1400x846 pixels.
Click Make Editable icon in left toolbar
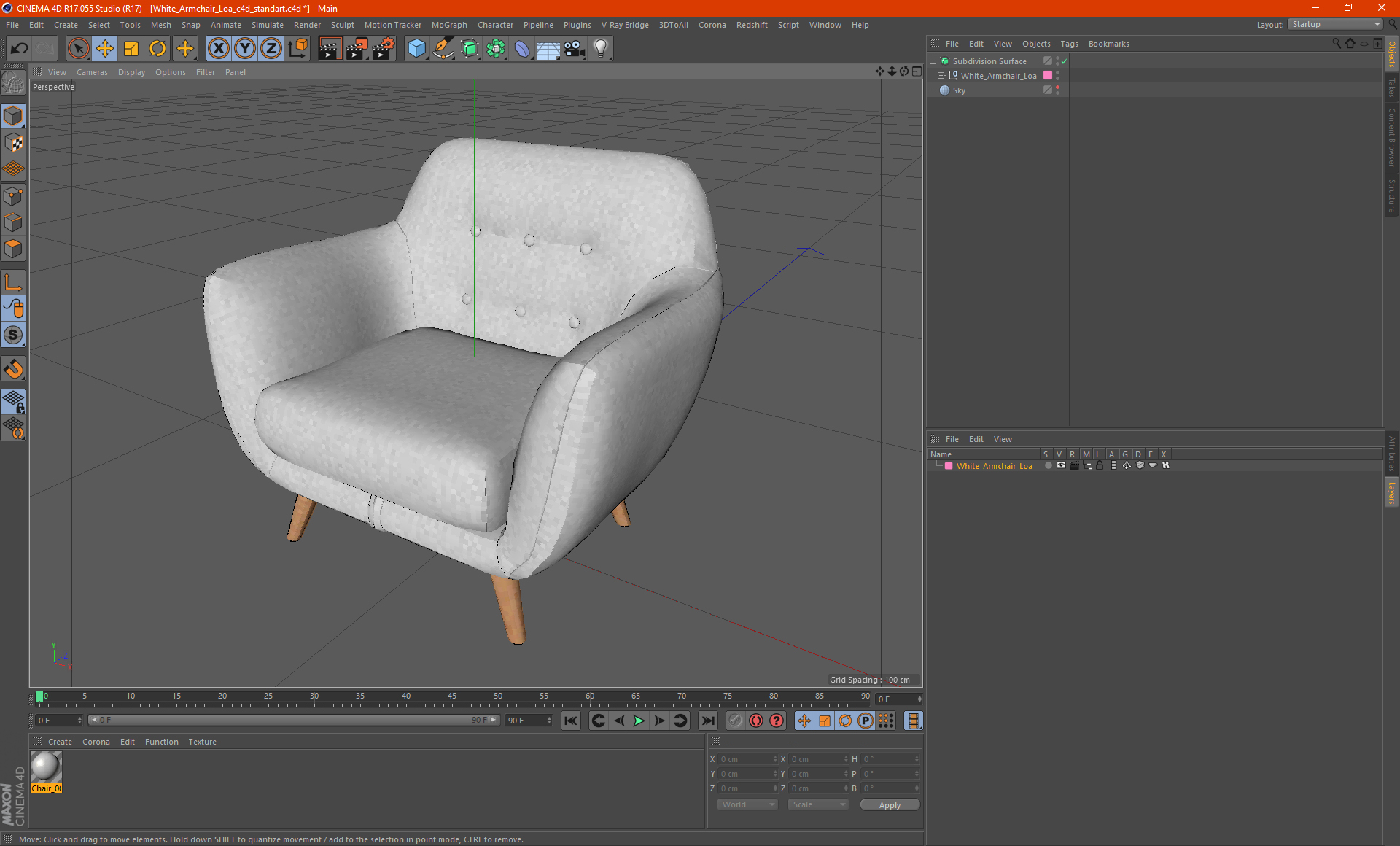point(13,83)
